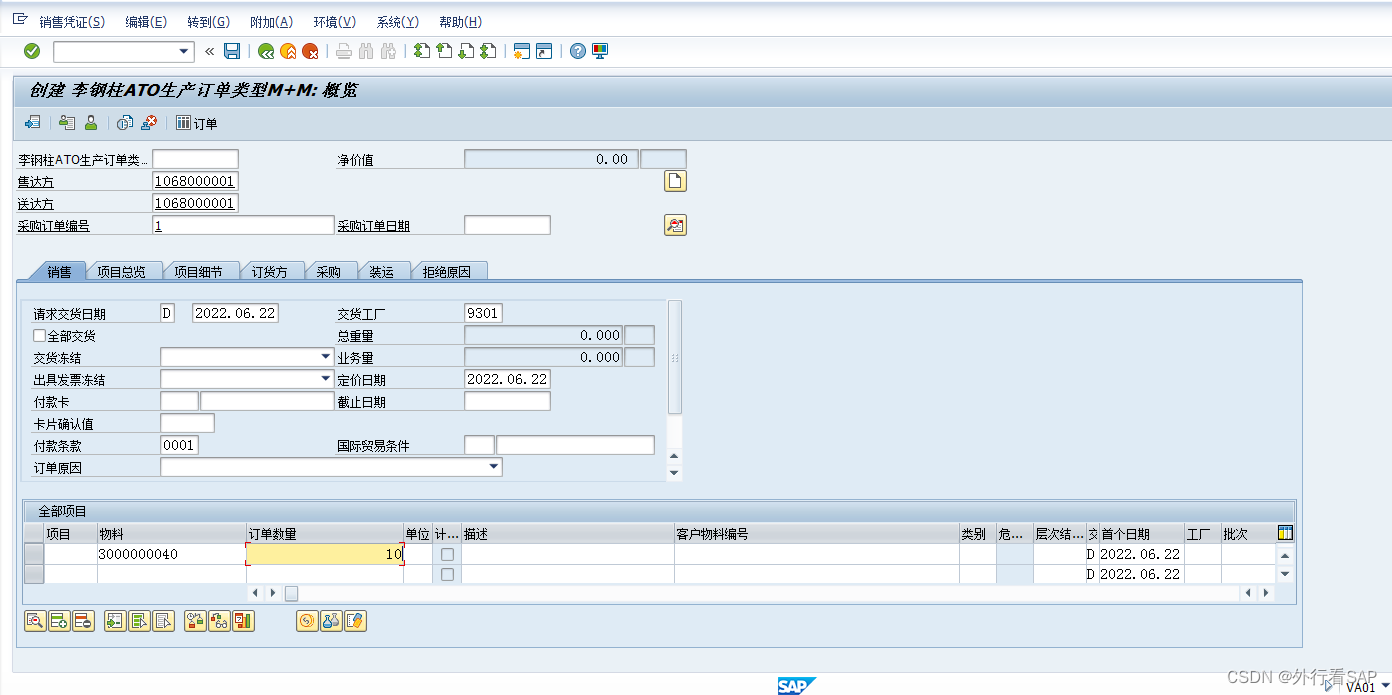Check the box in second item row
Image resolution: width=1392 pixels, height=695 pixels.
447,574
